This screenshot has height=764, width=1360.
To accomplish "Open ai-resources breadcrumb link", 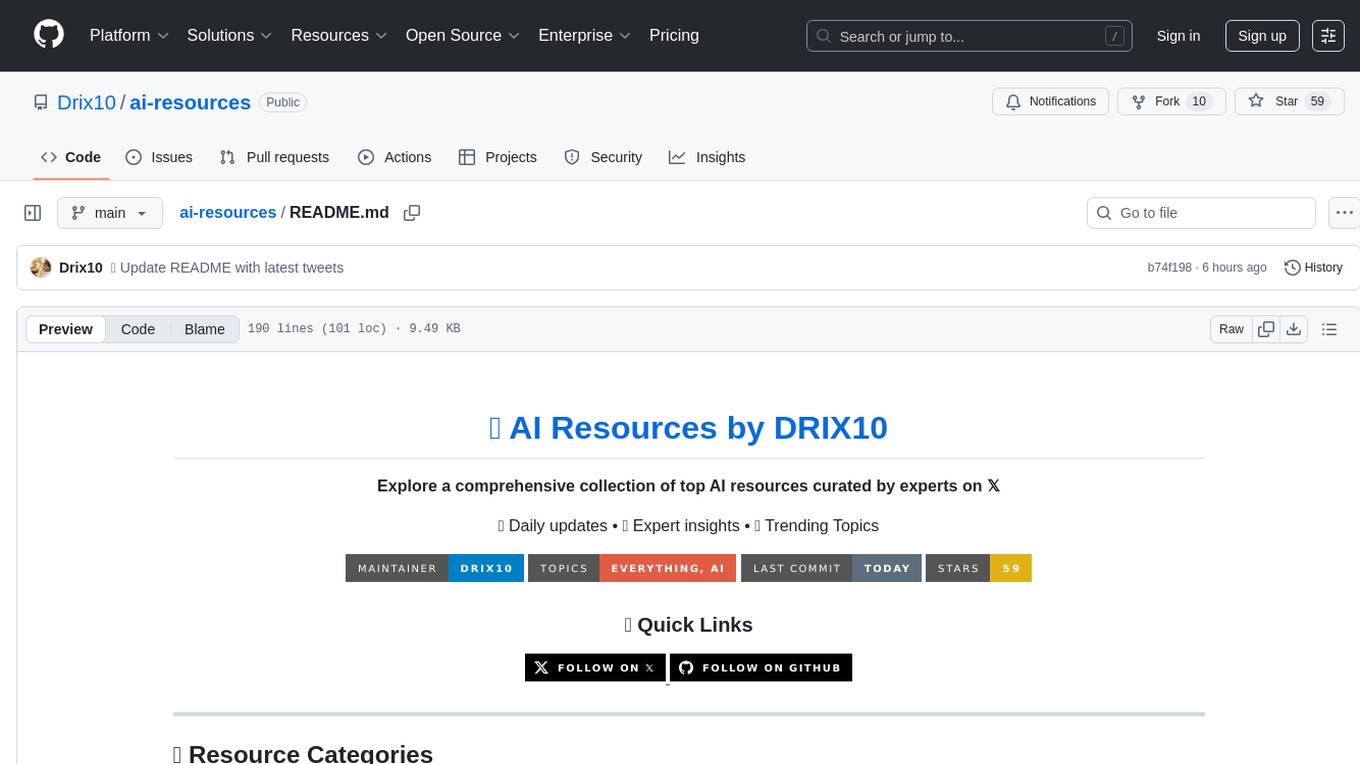I will point(228,212).
